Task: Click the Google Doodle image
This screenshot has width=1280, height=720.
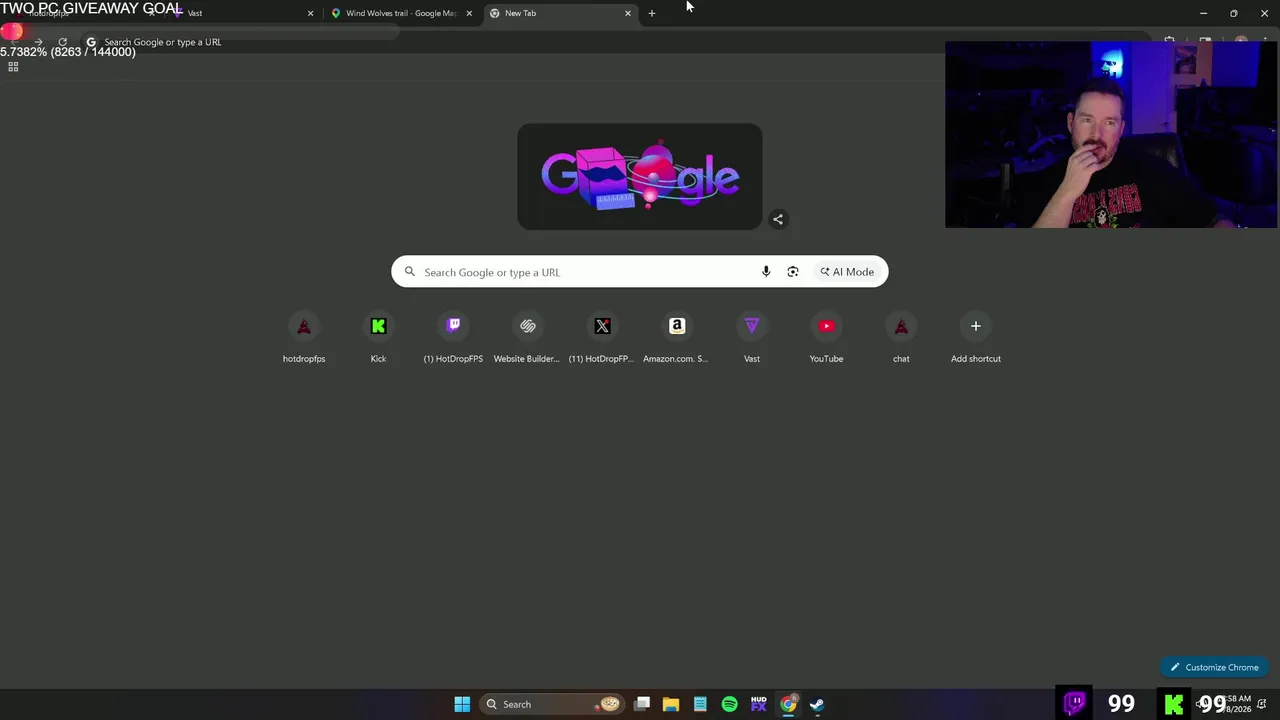Action: pyautogui.click(x=640, y=177)
